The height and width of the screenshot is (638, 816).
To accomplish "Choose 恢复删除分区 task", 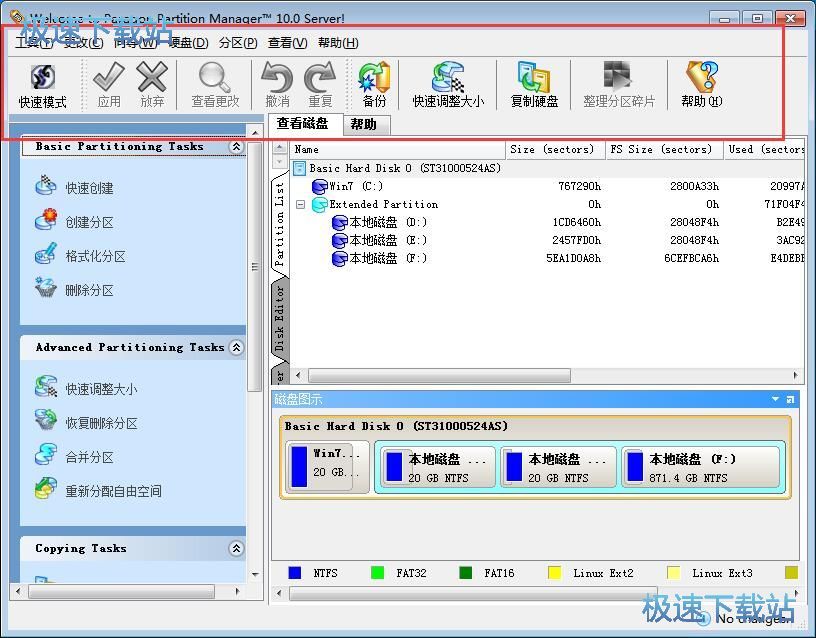I will point(86,423).
